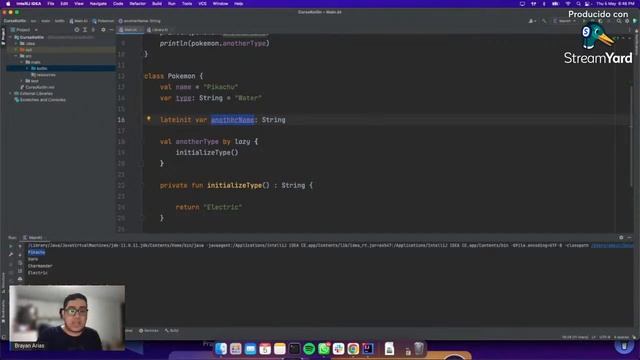Image resolution: width=640 pixels, height=360 pixels.
Task: Open Terminal from the Dock
Action: tap(294, 349)
